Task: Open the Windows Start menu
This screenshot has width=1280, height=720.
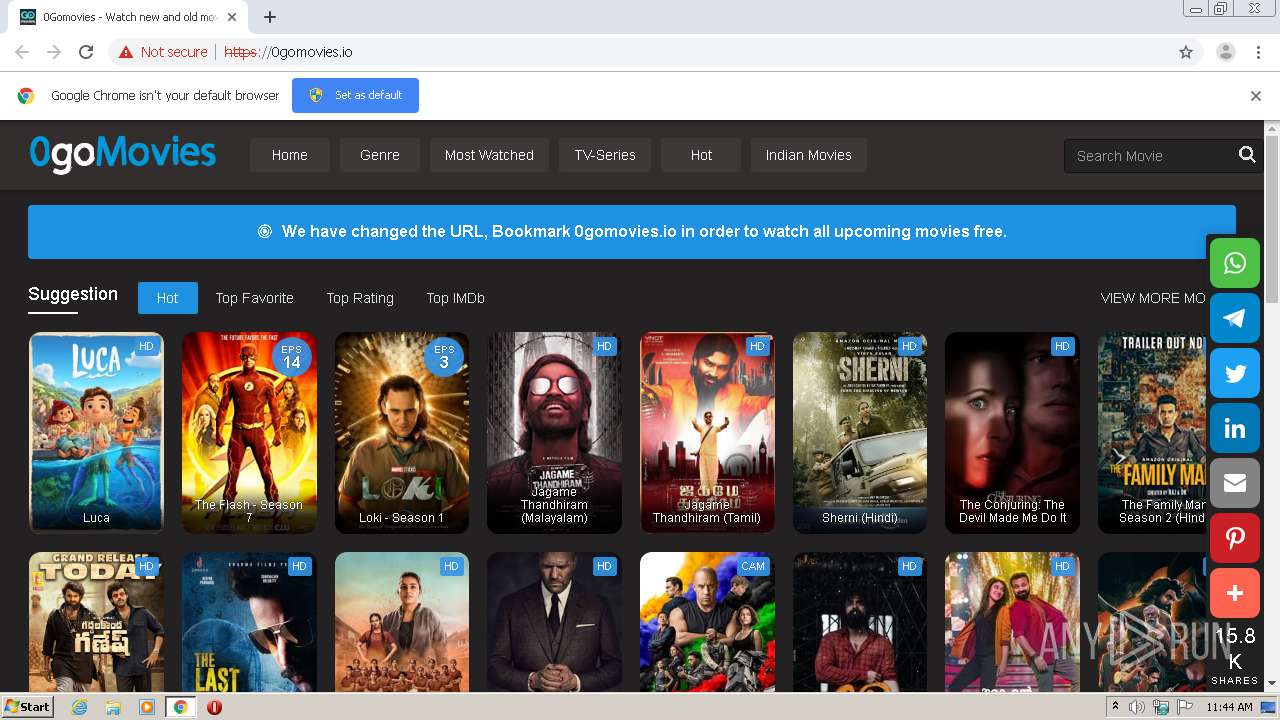Action: coord(27,707)
